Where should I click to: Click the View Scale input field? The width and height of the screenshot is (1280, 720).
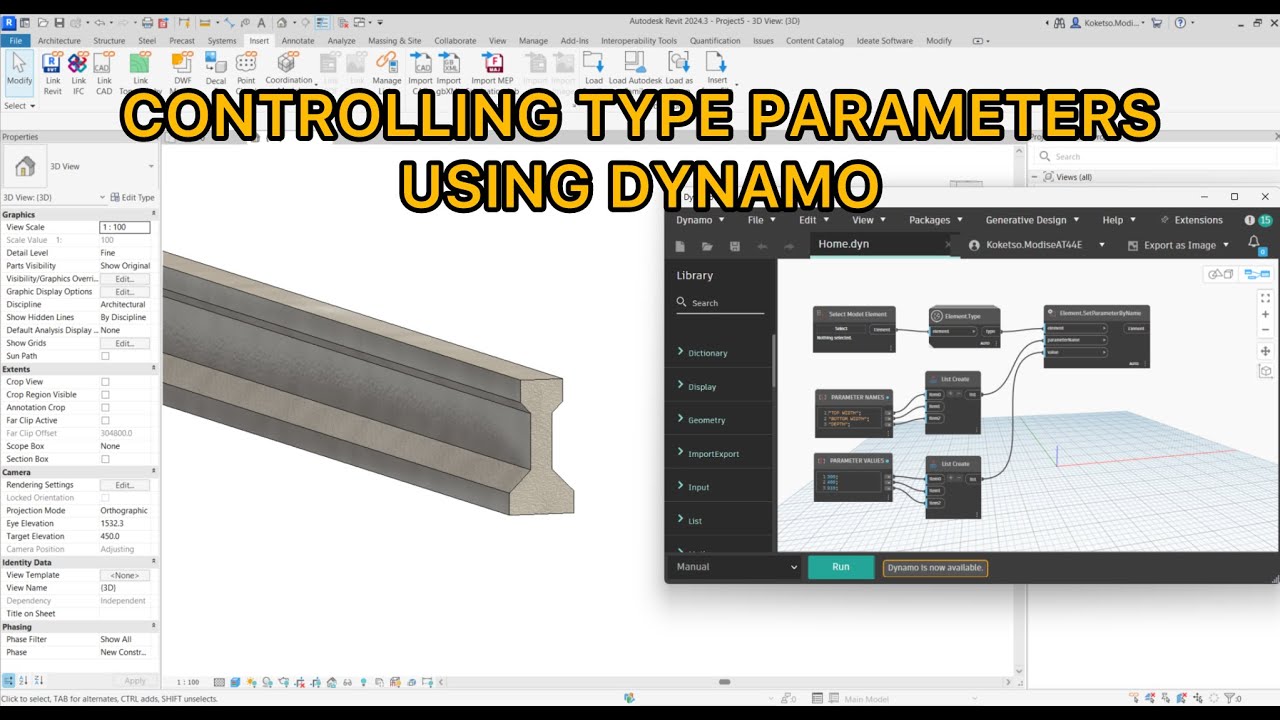click(x=125, y=228)
